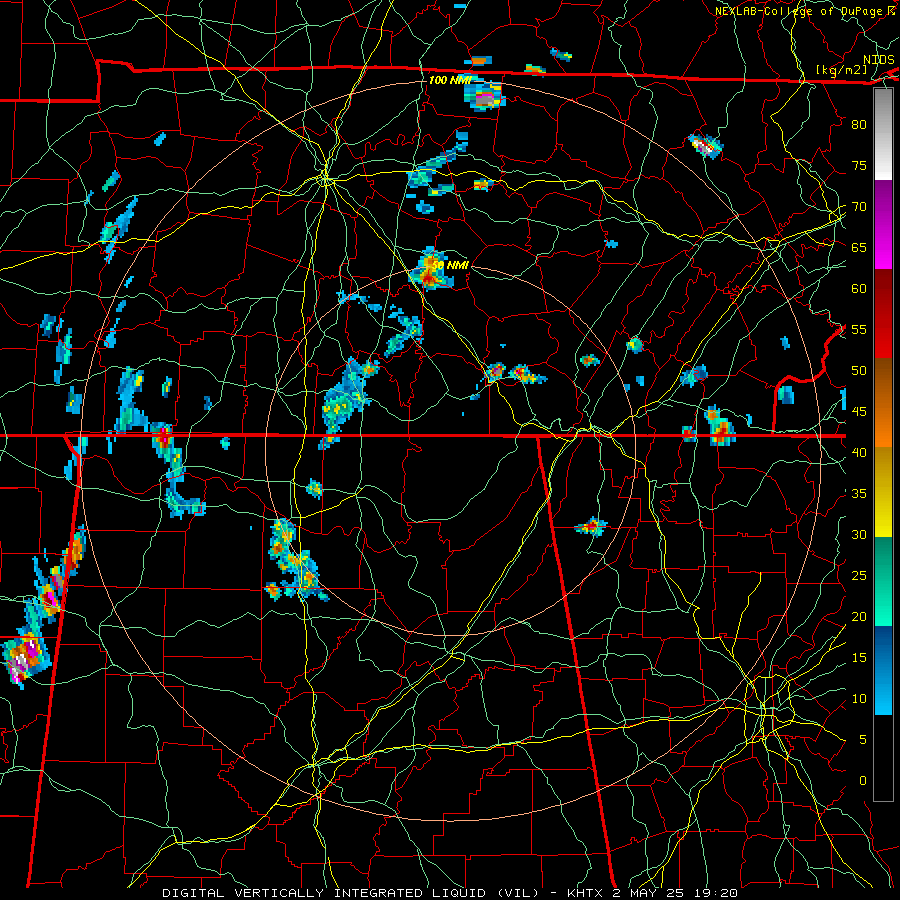900x900 pixels.
Task: Pick the purple band of the VIL scale
Action: (883, 203)
